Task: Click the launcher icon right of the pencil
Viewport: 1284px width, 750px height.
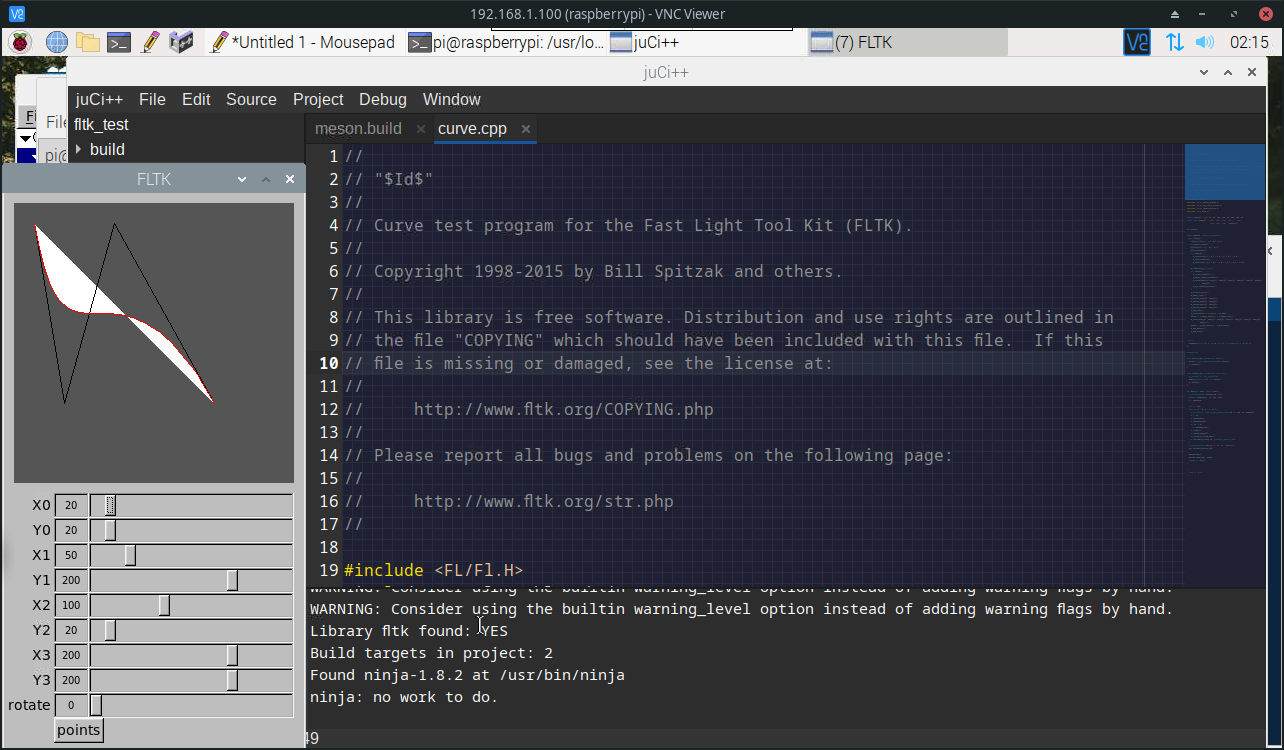Action: (x=180, y=42)
